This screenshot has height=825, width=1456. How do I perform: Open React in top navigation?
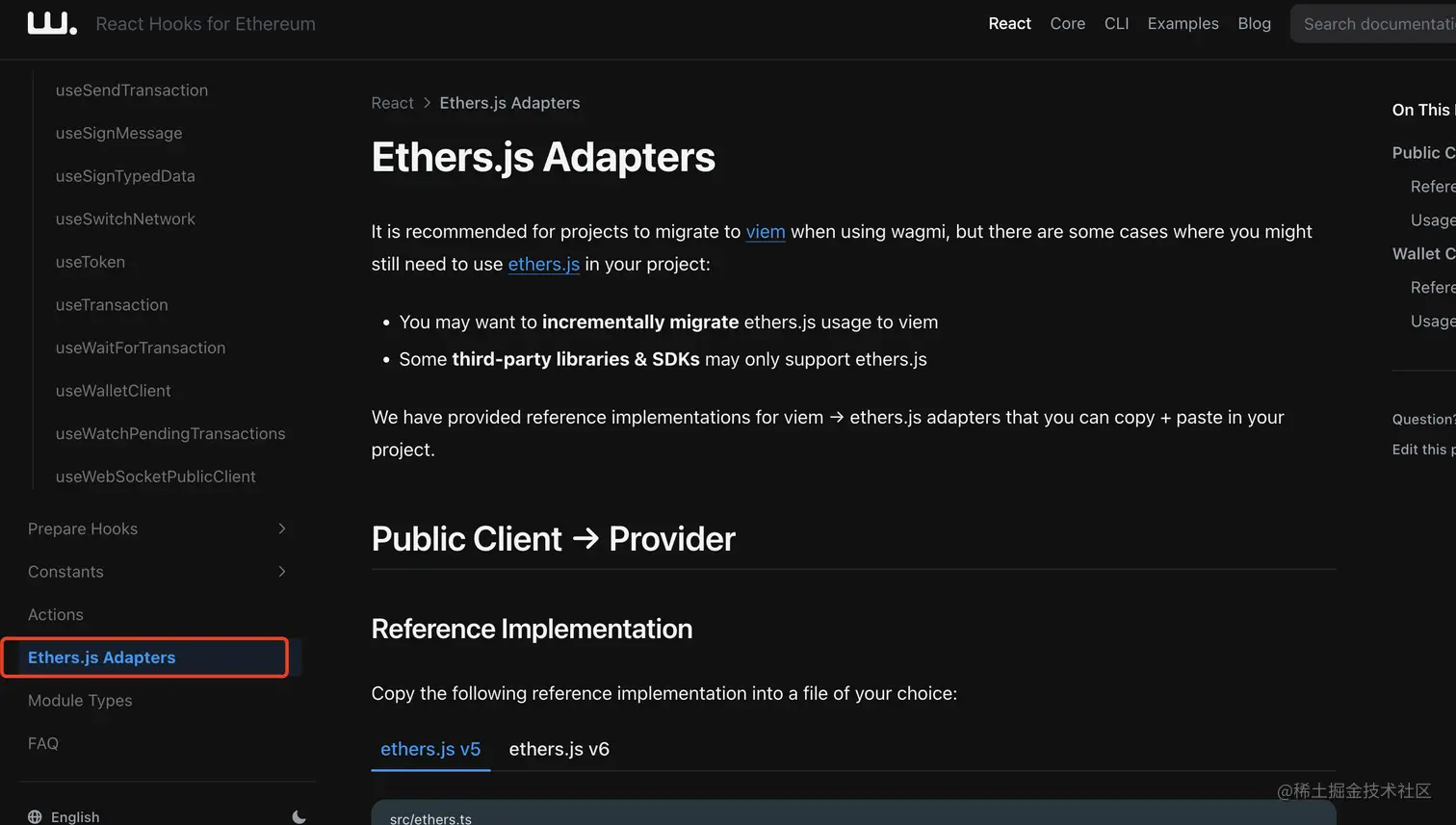point(1009,23)
